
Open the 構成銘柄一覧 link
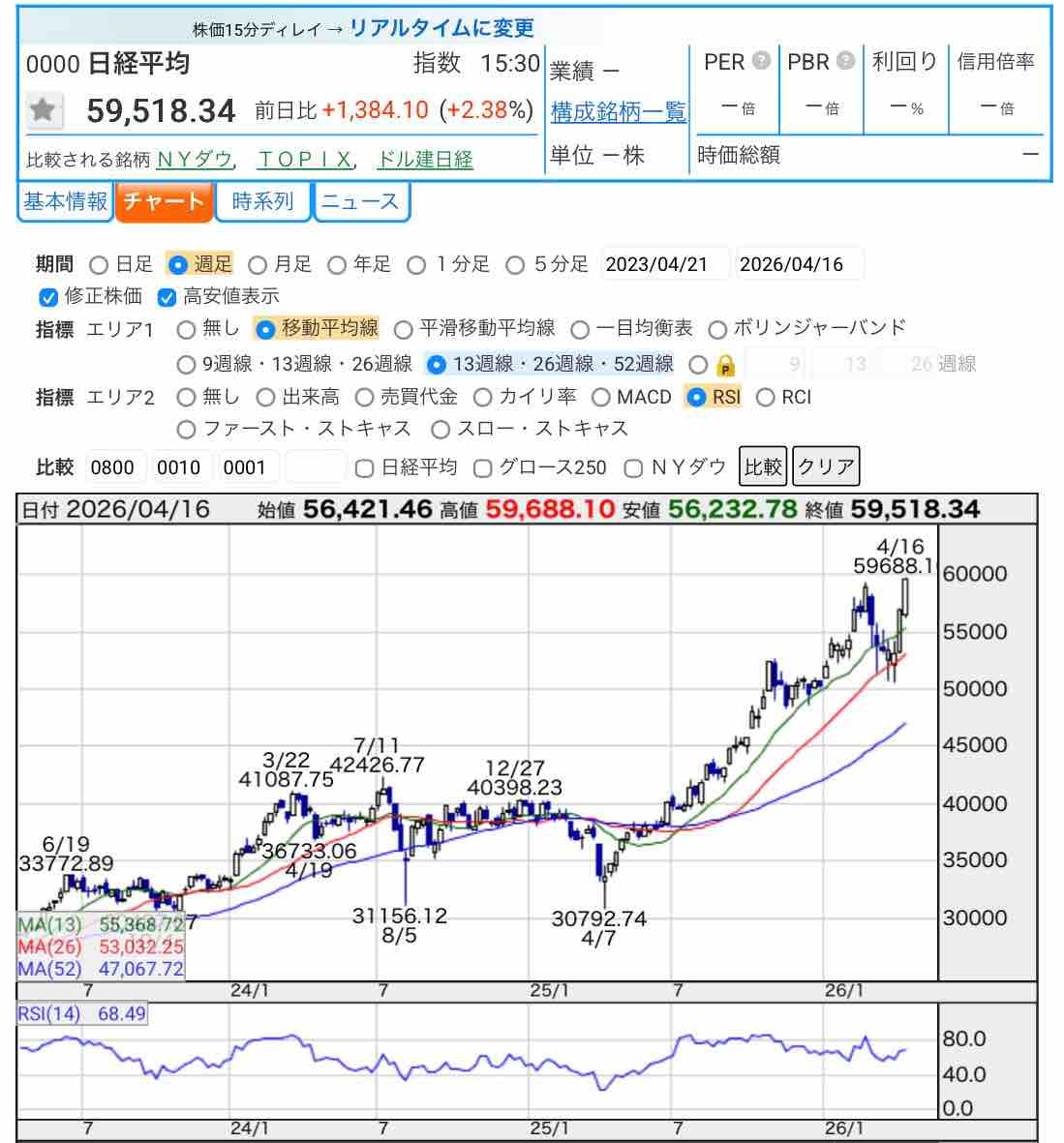tap(618, 112)
